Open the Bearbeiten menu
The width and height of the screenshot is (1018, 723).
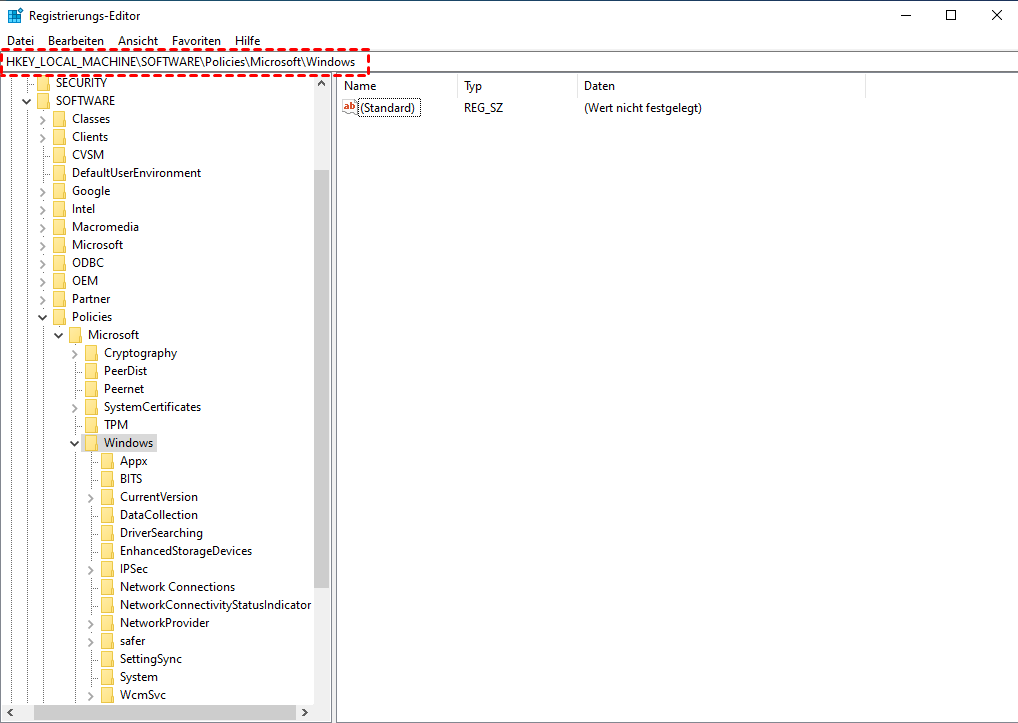(x=76, y=41)
